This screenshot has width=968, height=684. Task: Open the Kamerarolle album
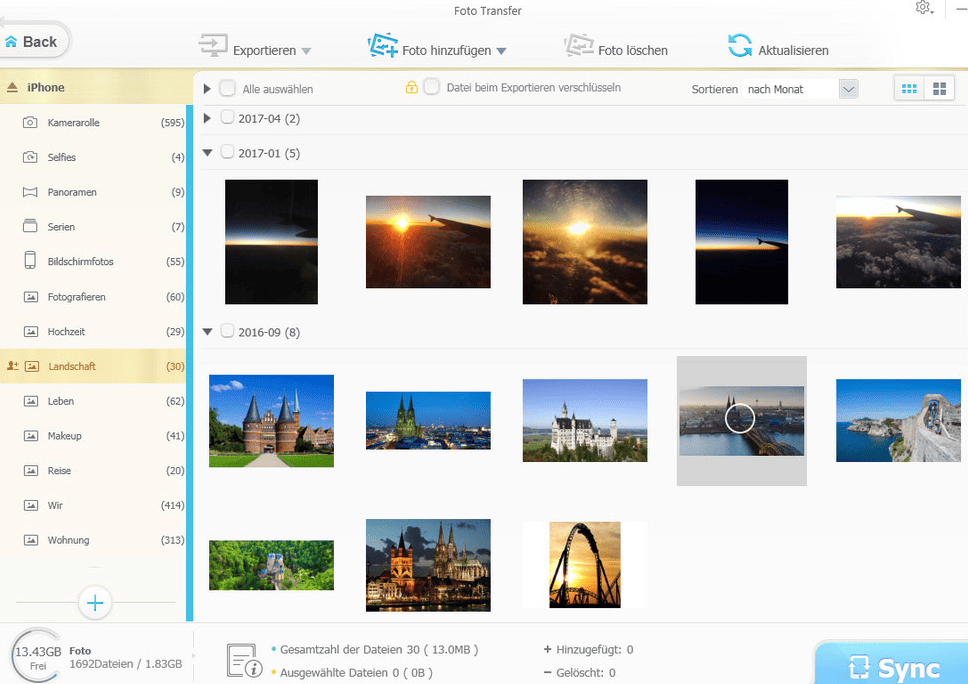point(74,123)
